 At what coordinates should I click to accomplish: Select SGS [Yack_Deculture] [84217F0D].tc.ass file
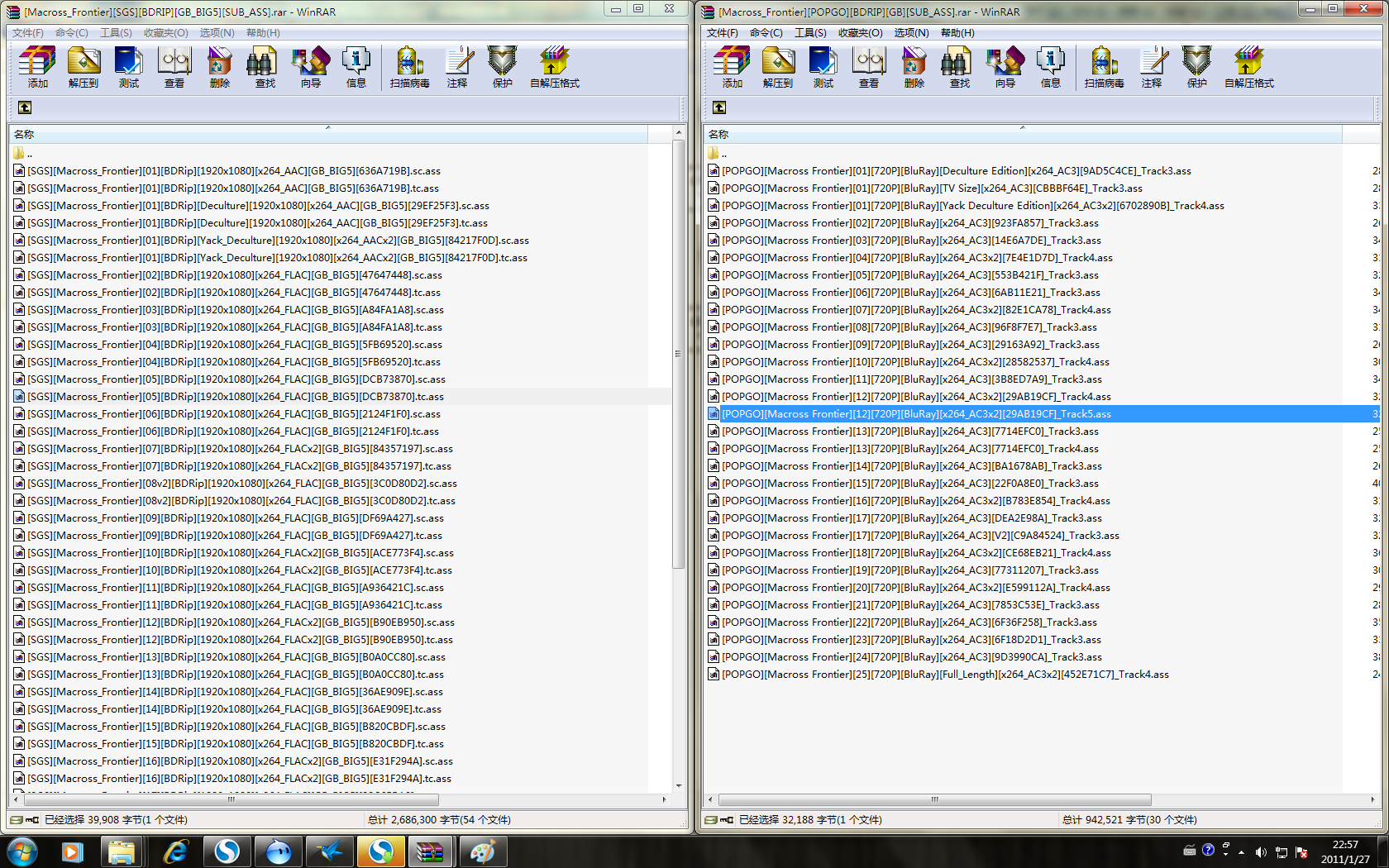tap(270, 258)
